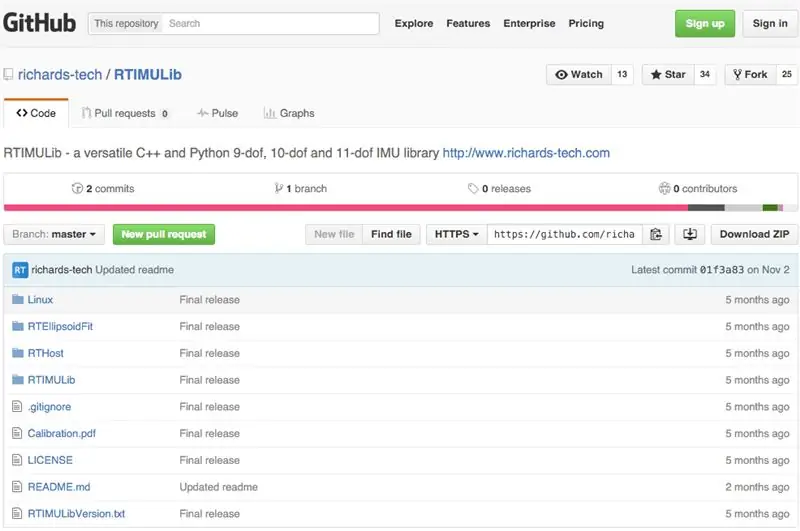Click the contributors people icon
800x531 pixels.
(x=664, y=189)
